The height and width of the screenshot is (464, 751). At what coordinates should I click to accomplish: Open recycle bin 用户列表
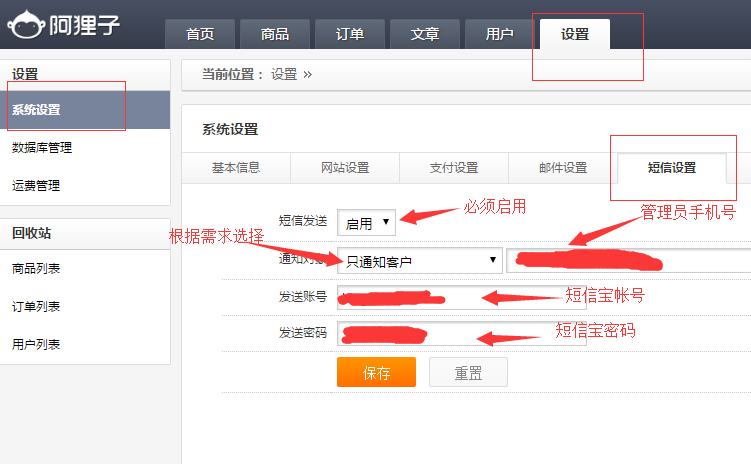pos(36,344)
